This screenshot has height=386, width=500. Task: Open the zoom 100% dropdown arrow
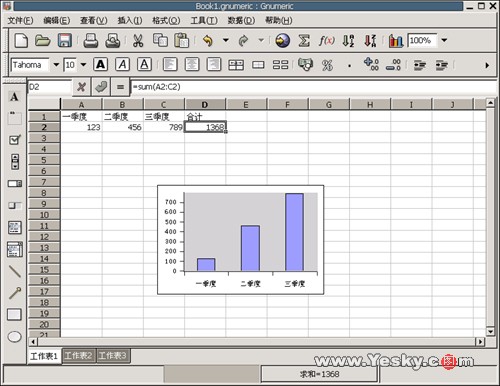(x=444, y=40)
